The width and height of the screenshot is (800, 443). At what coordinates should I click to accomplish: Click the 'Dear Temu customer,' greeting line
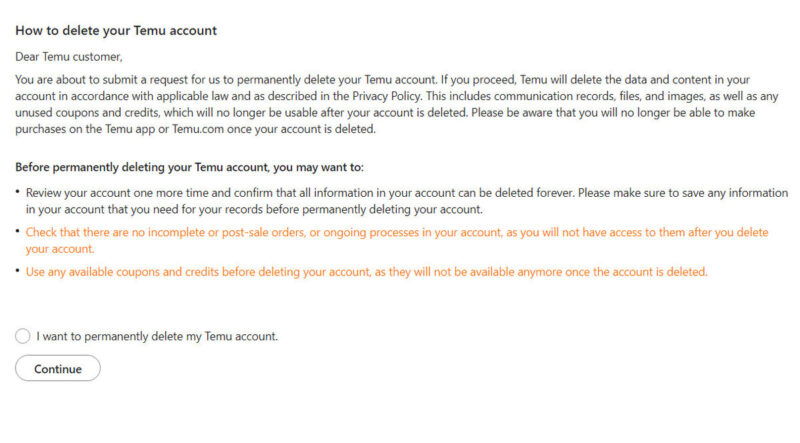(x=68, y=57)
